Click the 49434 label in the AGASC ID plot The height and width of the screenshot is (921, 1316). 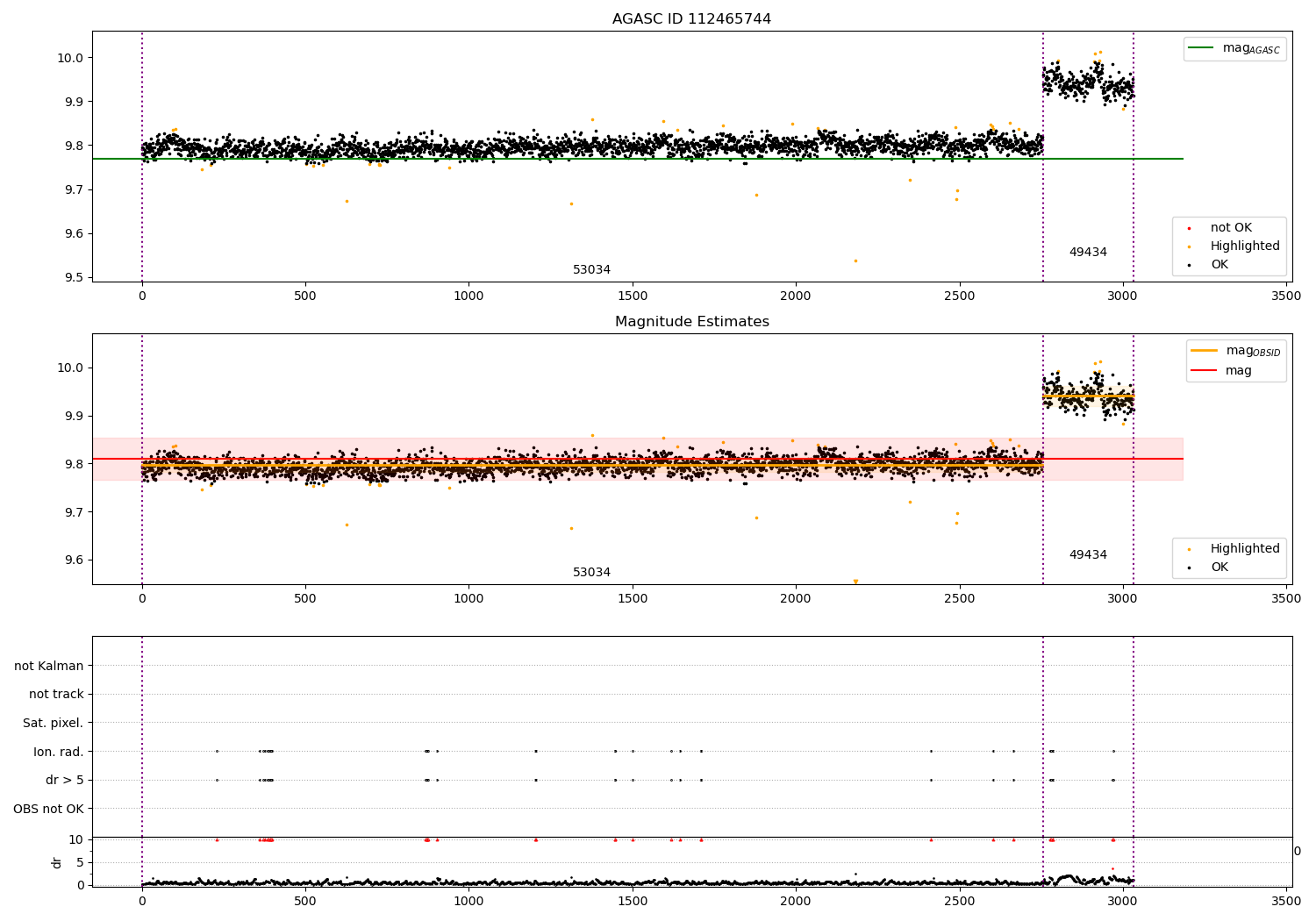click(x=1088, y=253)
